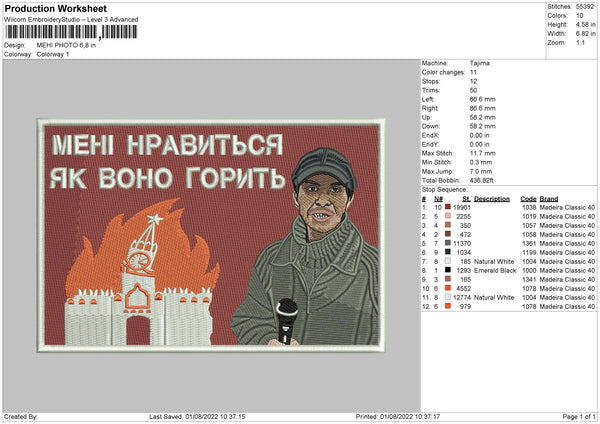Select the 'Colorway 1' value
The height and width of the screenshot is (424, 600).
click(53, 54)
